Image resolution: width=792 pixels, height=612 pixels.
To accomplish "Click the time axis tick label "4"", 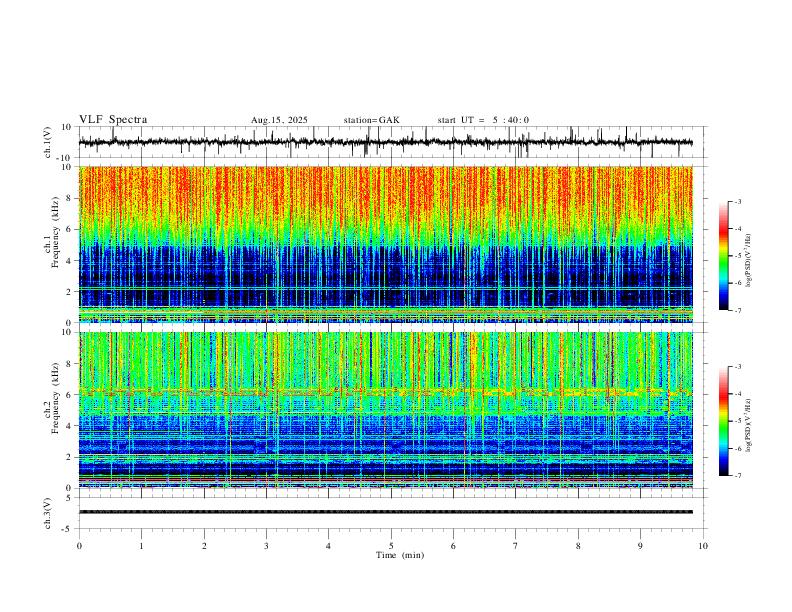I will 329,546.
